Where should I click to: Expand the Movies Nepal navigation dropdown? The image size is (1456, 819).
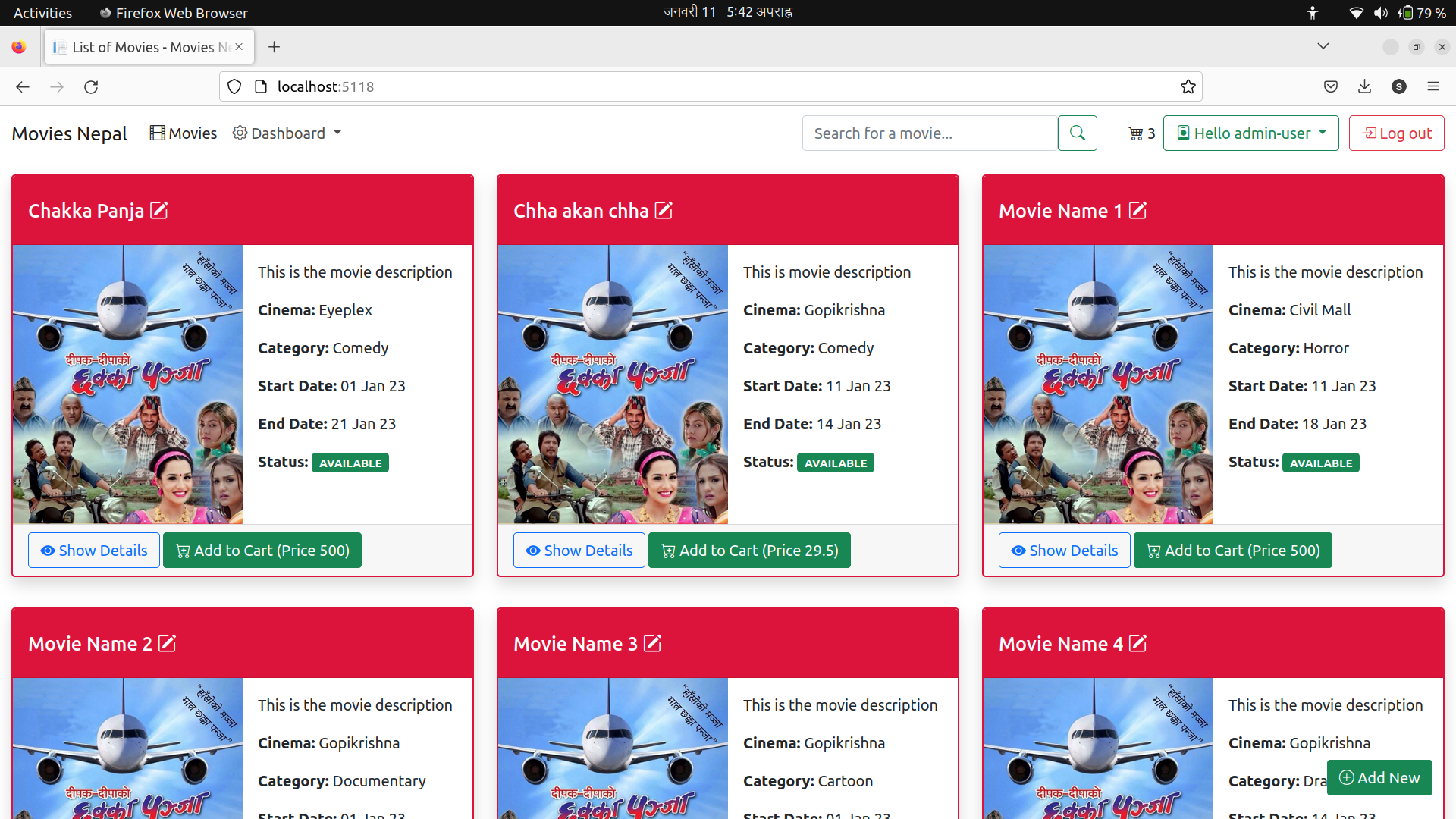tap(287, 133)
